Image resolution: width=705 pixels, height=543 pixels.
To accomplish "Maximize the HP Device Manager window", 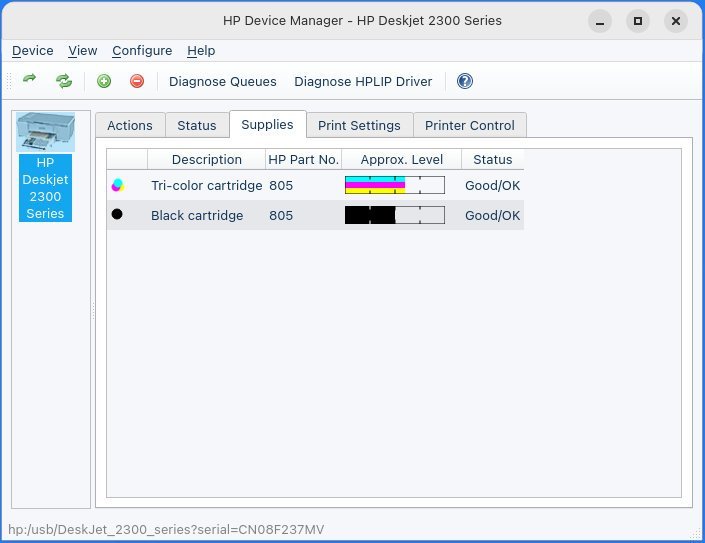I will click(x=638, y=21).
